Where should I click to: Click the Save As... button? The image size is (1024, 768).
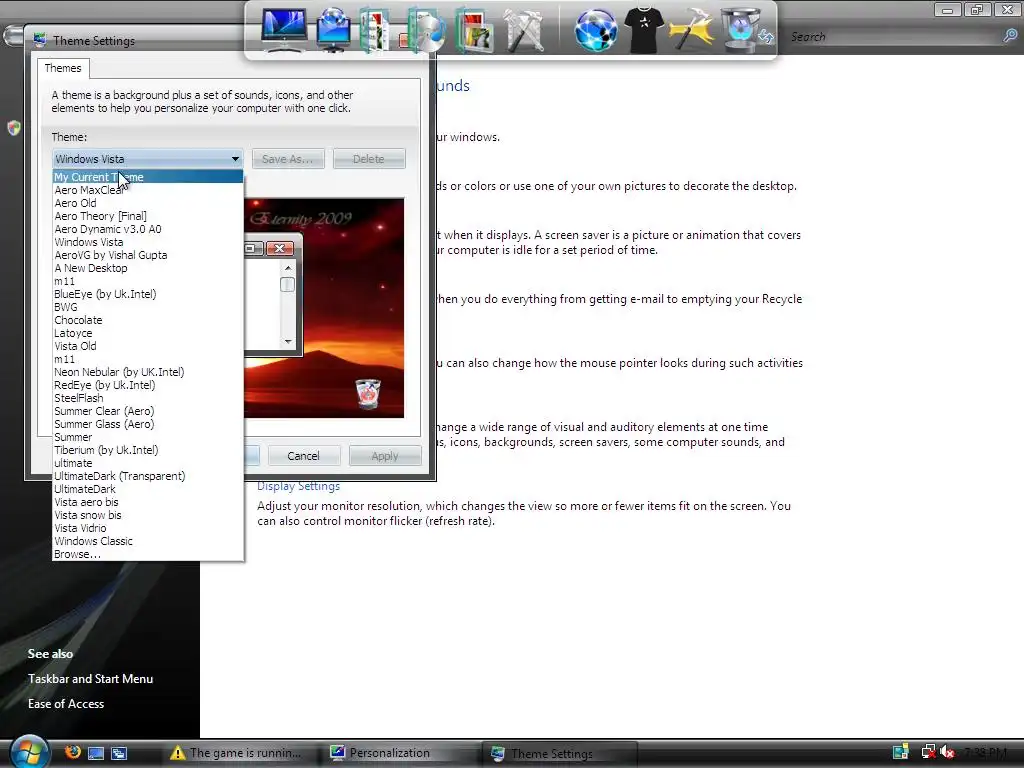(288, 159)
